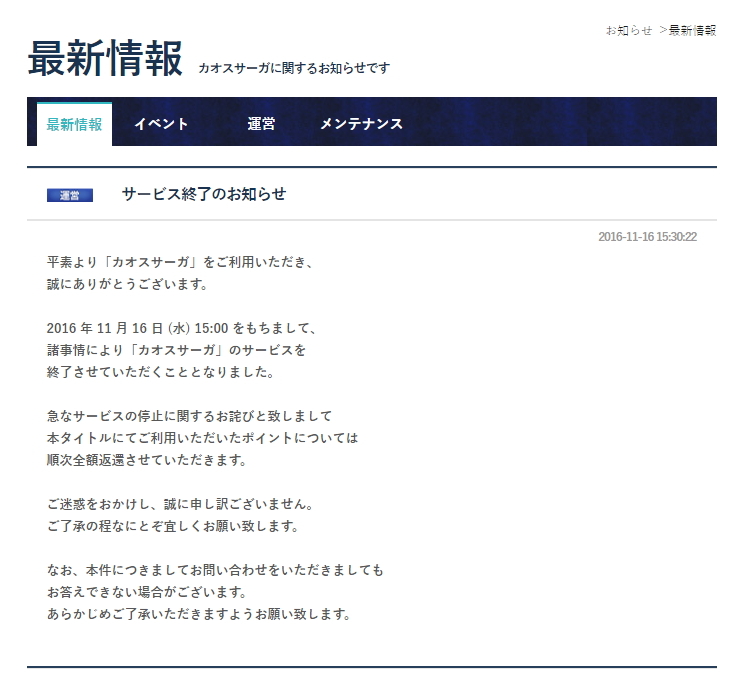Screen dimensions: 737x682
Task: Click the subtitle カオスサーガに関するお知らせです
Action: pyautogui.click(x=294, y=68)
